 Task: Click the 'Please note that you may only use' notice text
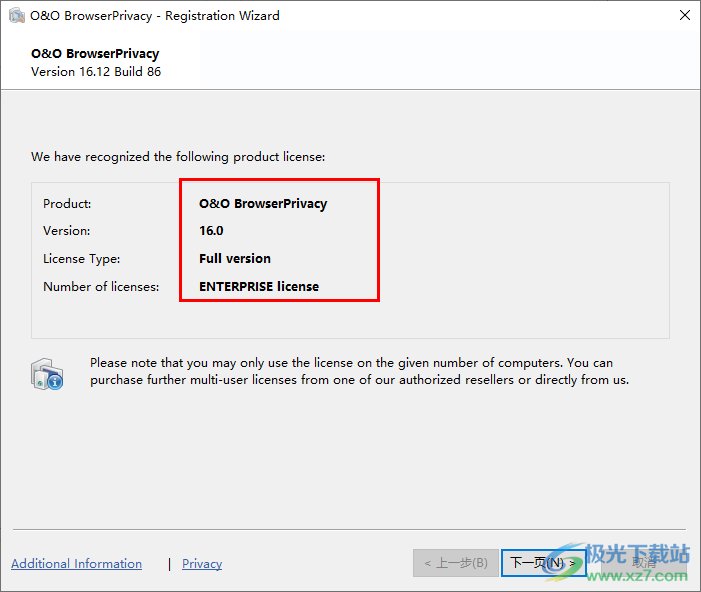click(x=359, y=371)
